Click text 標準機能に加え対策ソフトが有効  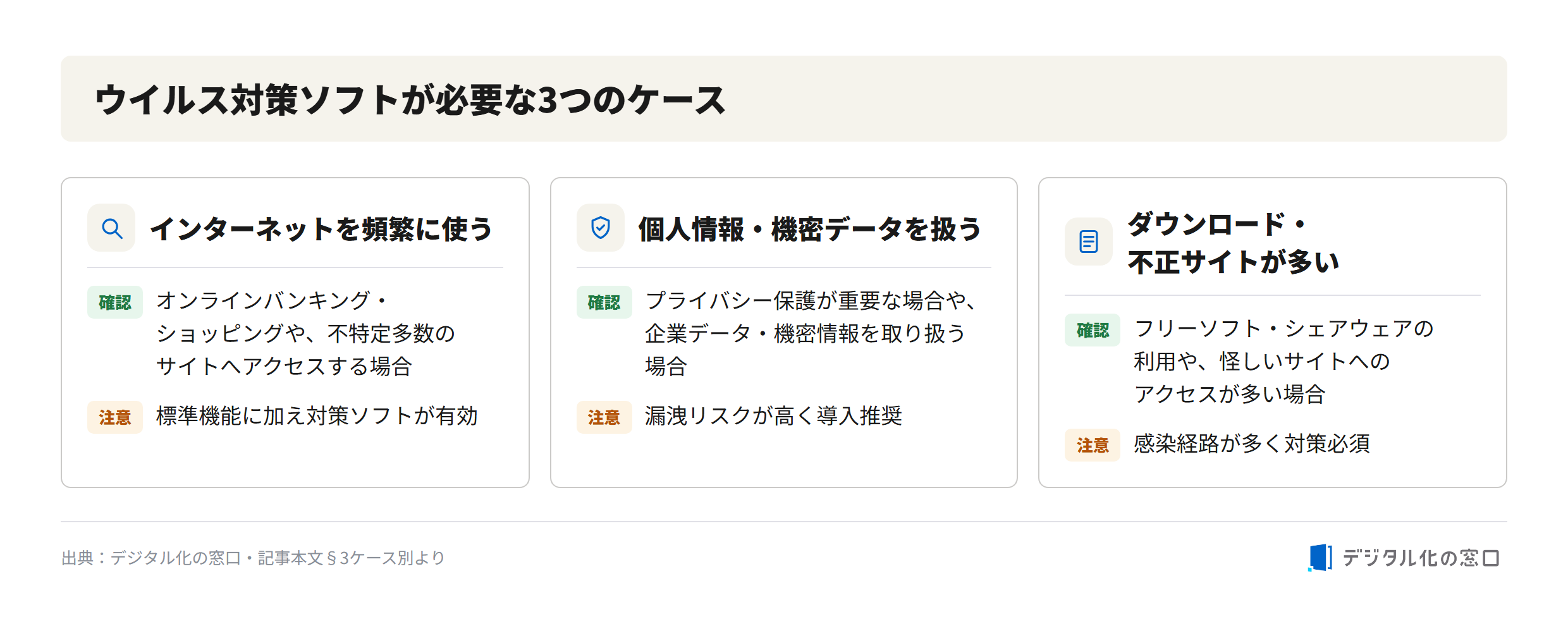[317, 416]
